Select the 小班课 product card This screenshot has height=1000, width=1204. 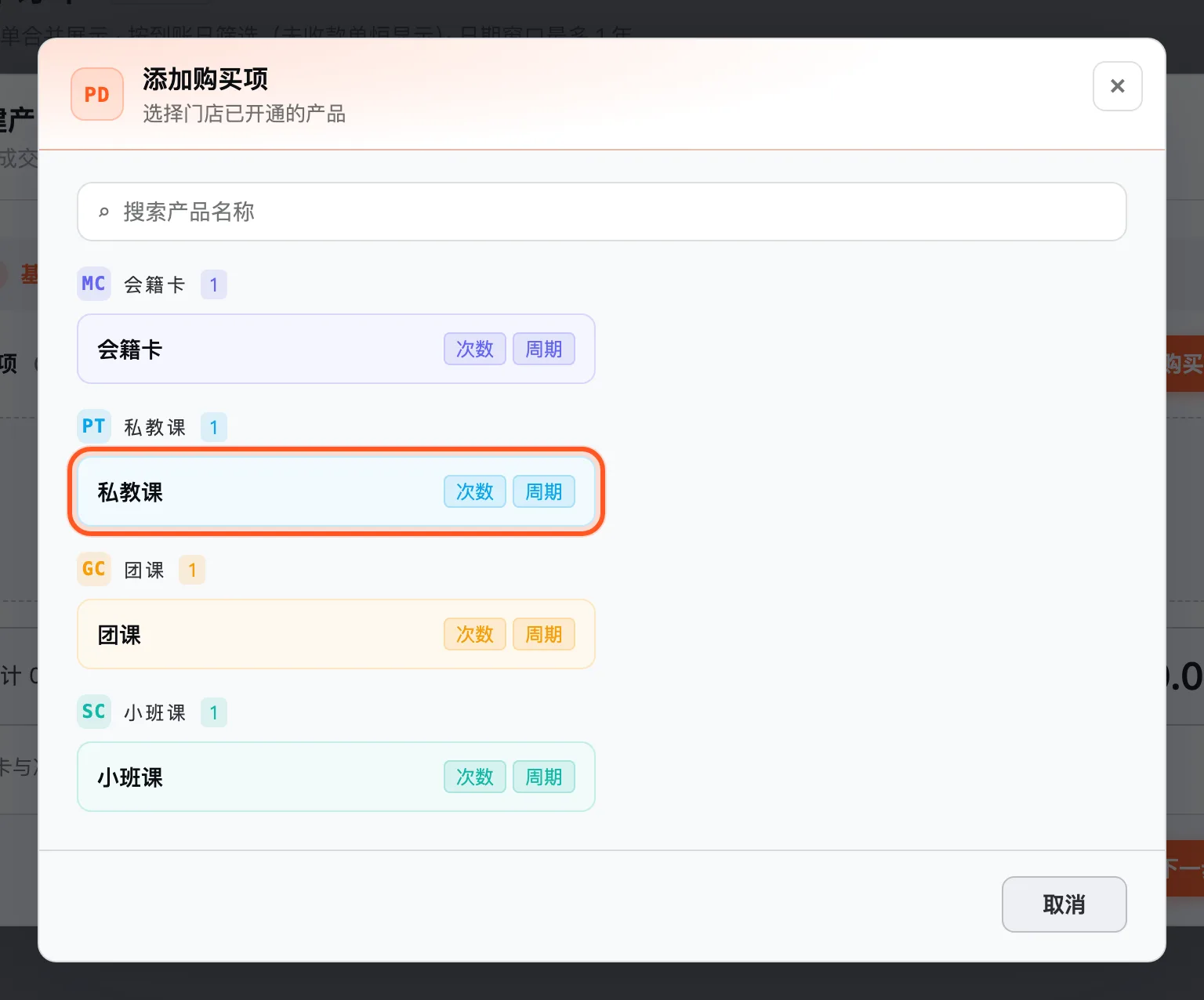[x=336, y=777]
